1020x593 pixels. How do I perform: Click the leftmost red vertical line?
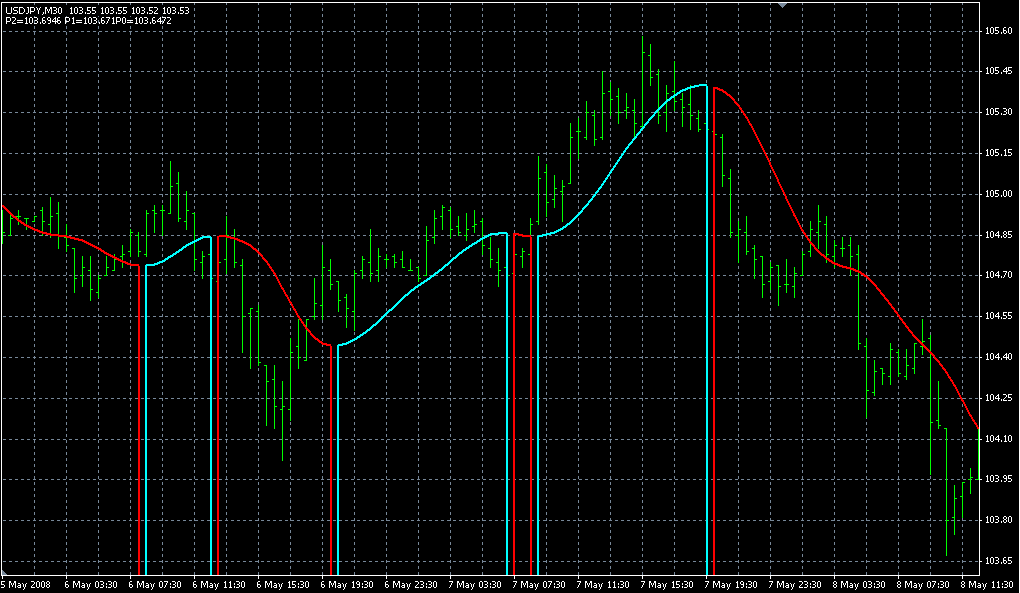(138, 420)
